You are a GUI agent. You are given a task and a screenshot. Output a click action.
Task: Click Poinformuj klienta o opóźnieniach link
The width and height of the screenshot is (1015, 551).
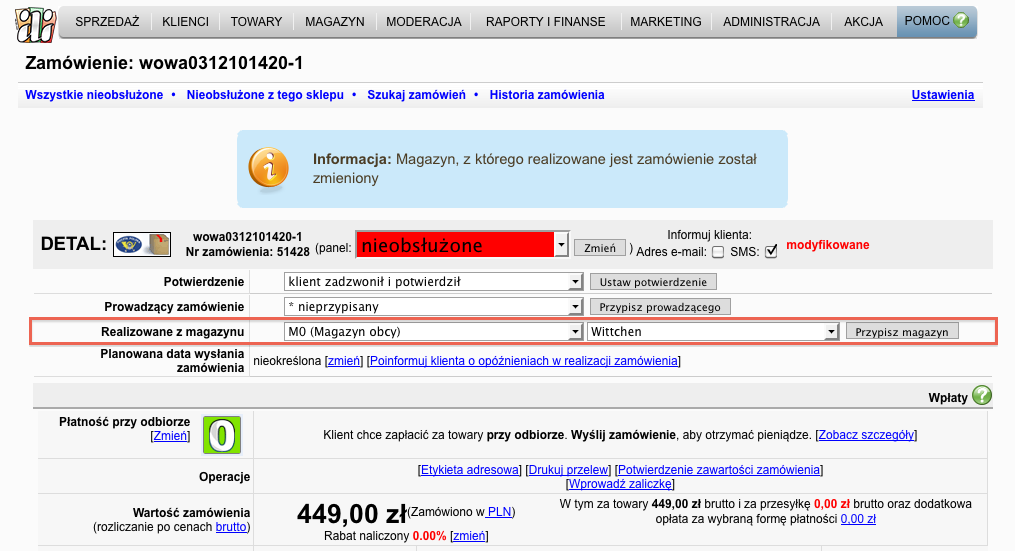click(524, 361)
